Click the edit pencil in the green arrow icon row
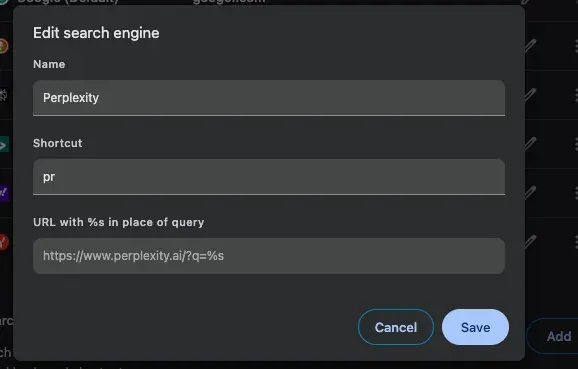The image size is (578, 369). 531,144
